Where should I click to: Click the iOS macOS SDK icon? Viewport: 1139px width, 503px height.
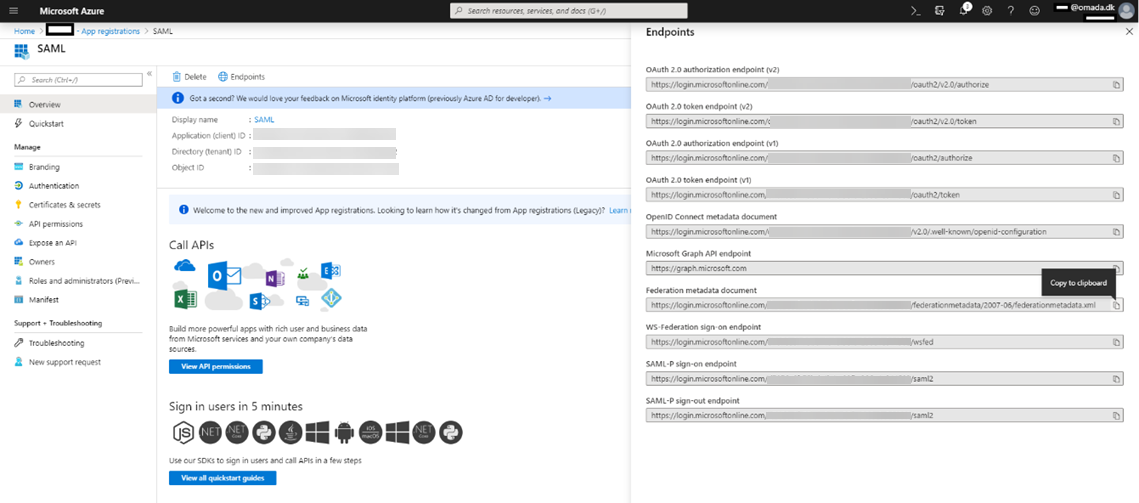click(370, 432)
